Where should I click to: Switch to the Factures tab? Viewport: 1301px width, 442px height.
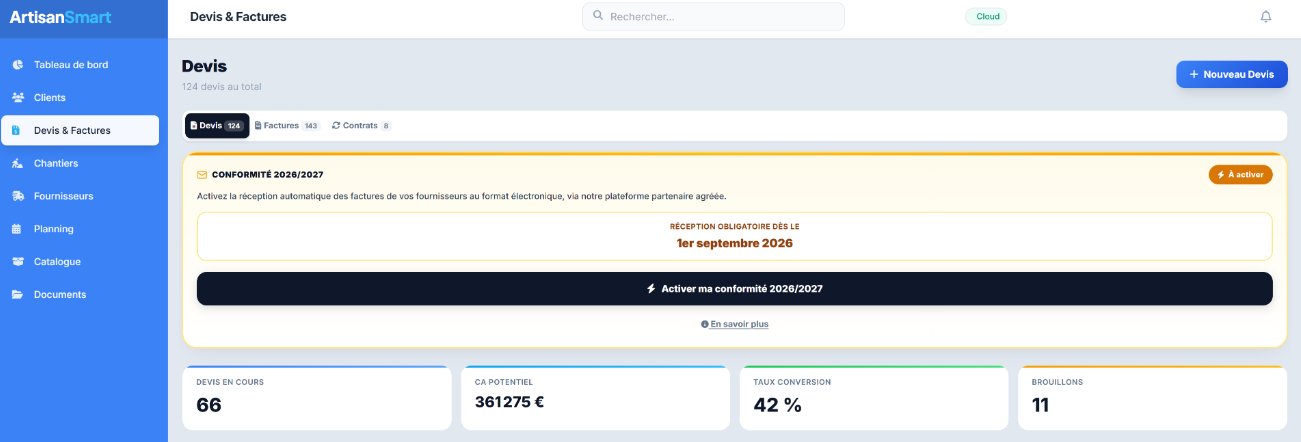pyautogui.click(x=287, y=126)
